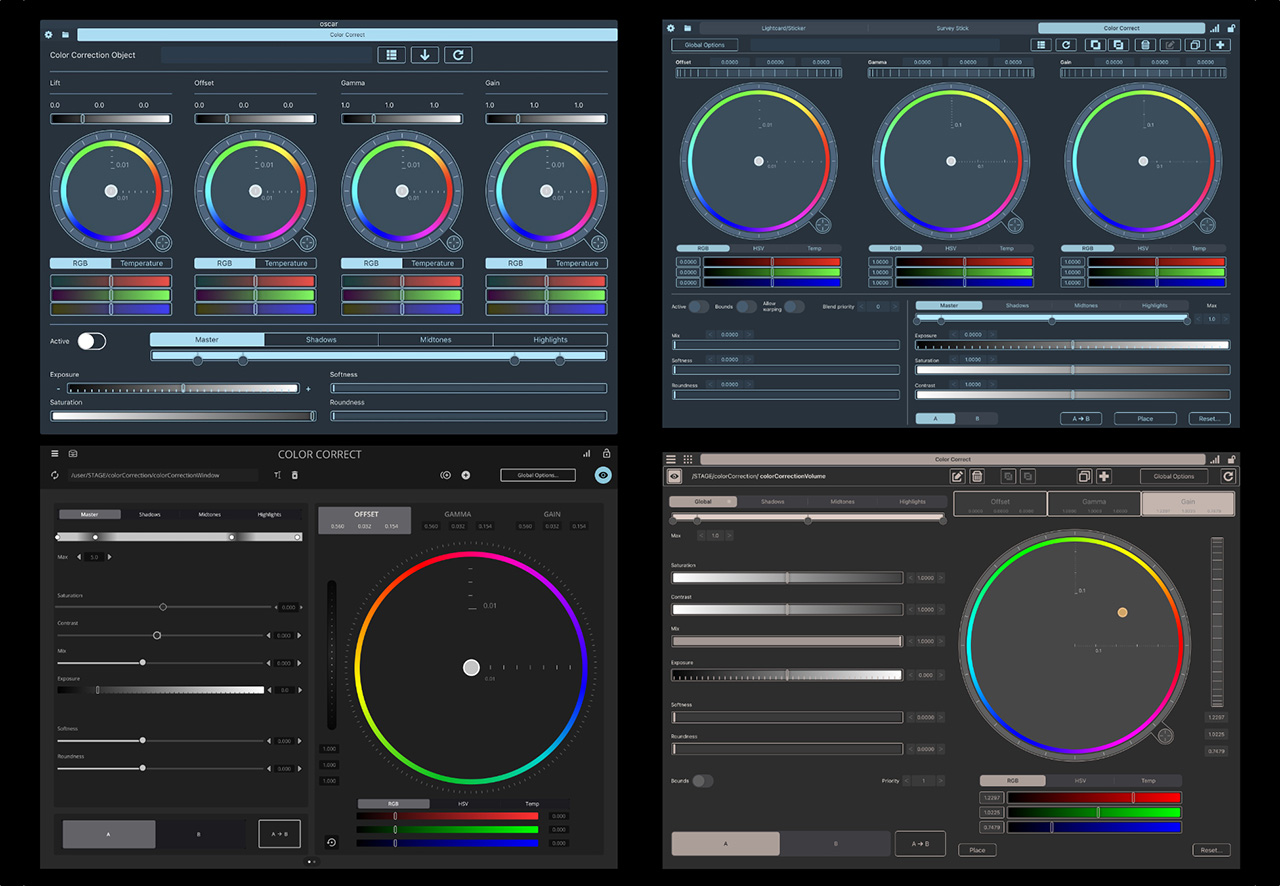This screenshot has height=886, width=1280.
Task: Click the download arrow icon in top-left panel
Action: pyautogui.click(x=424, y=54)
